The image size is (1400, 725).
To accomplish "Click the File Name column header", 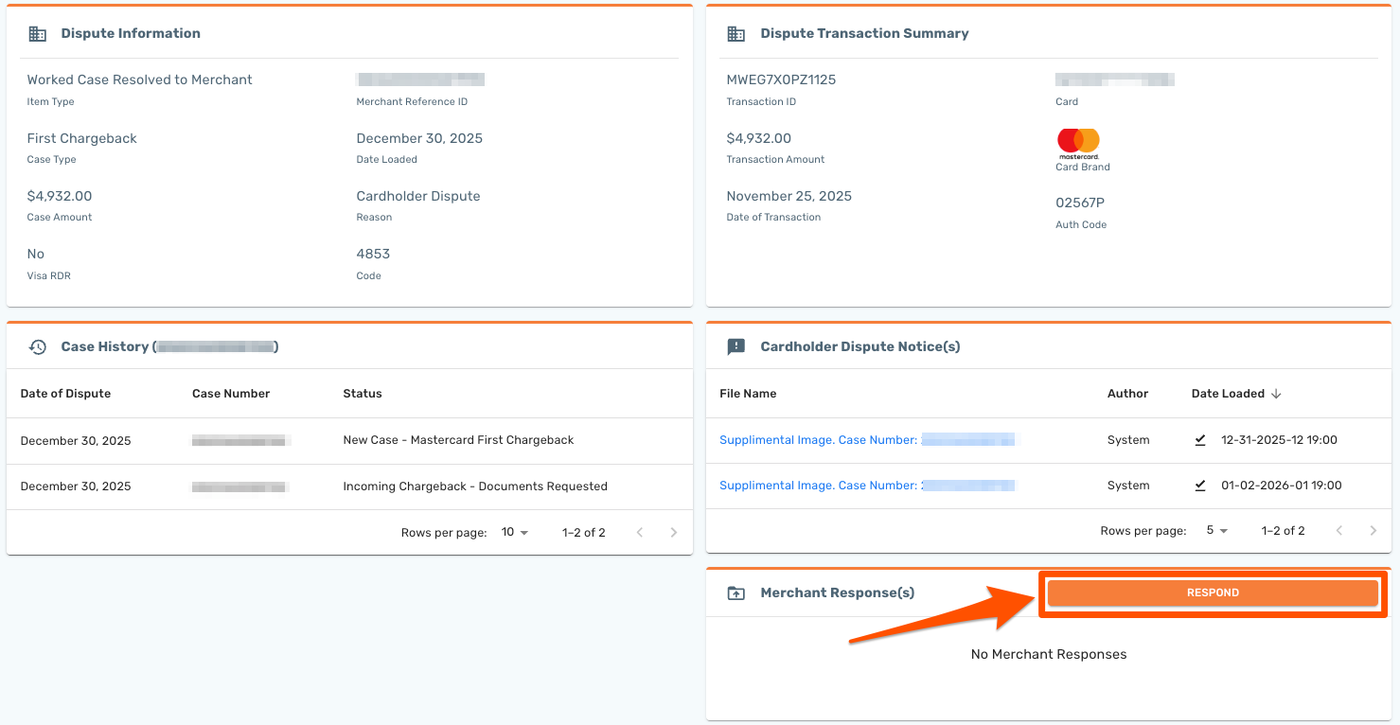I will coord(747,394).
